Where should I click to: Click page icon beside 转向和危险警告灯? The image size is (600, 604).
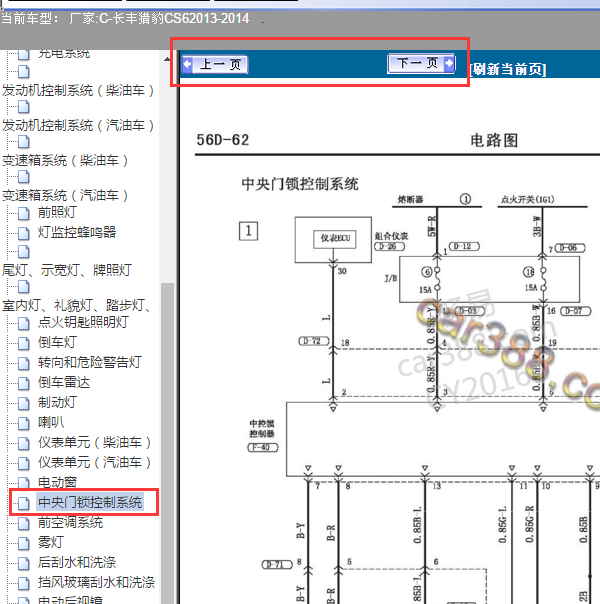click(23, 363)
